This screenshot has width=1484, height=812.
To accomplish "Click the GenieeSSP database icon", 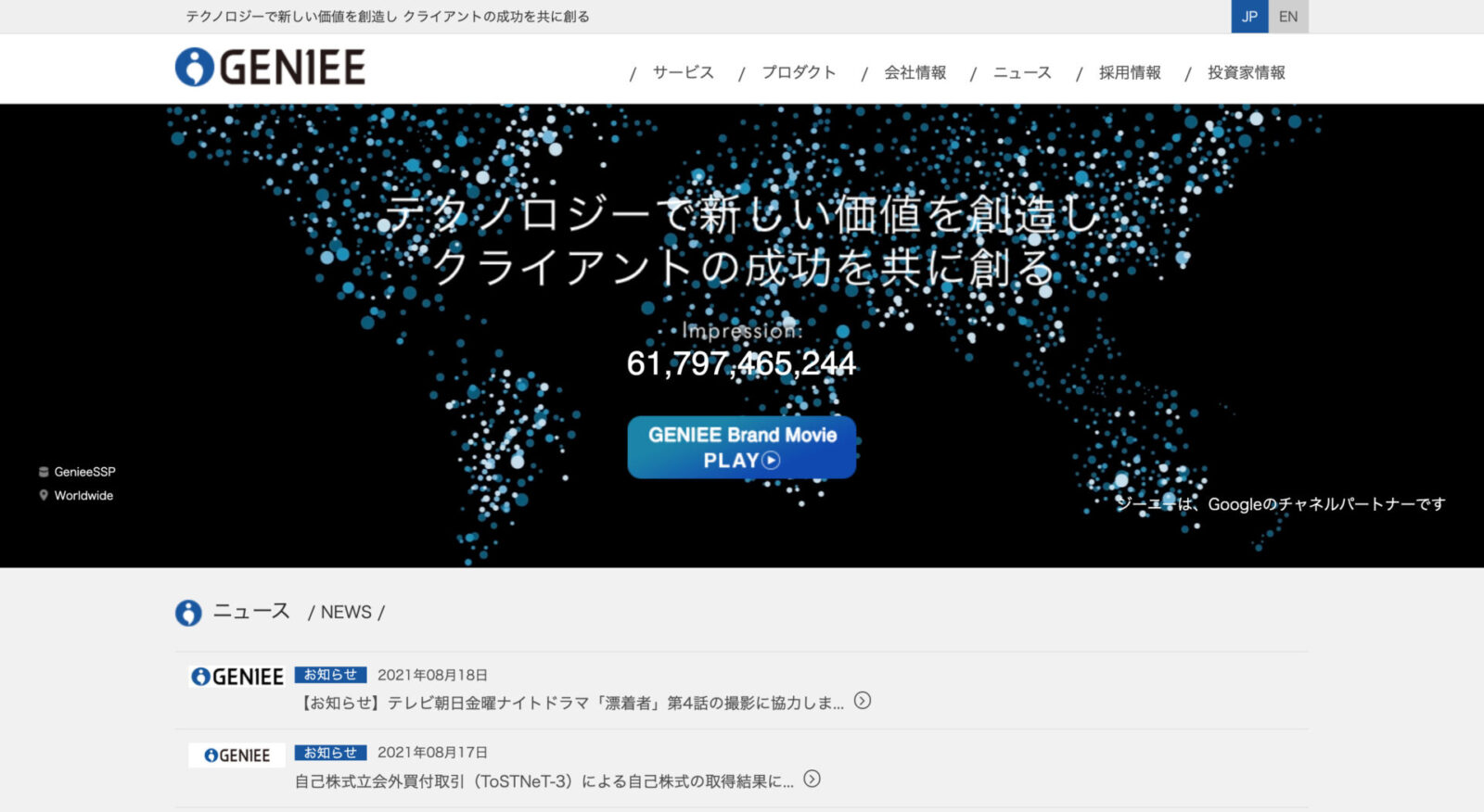I will [x=44, y=472].
